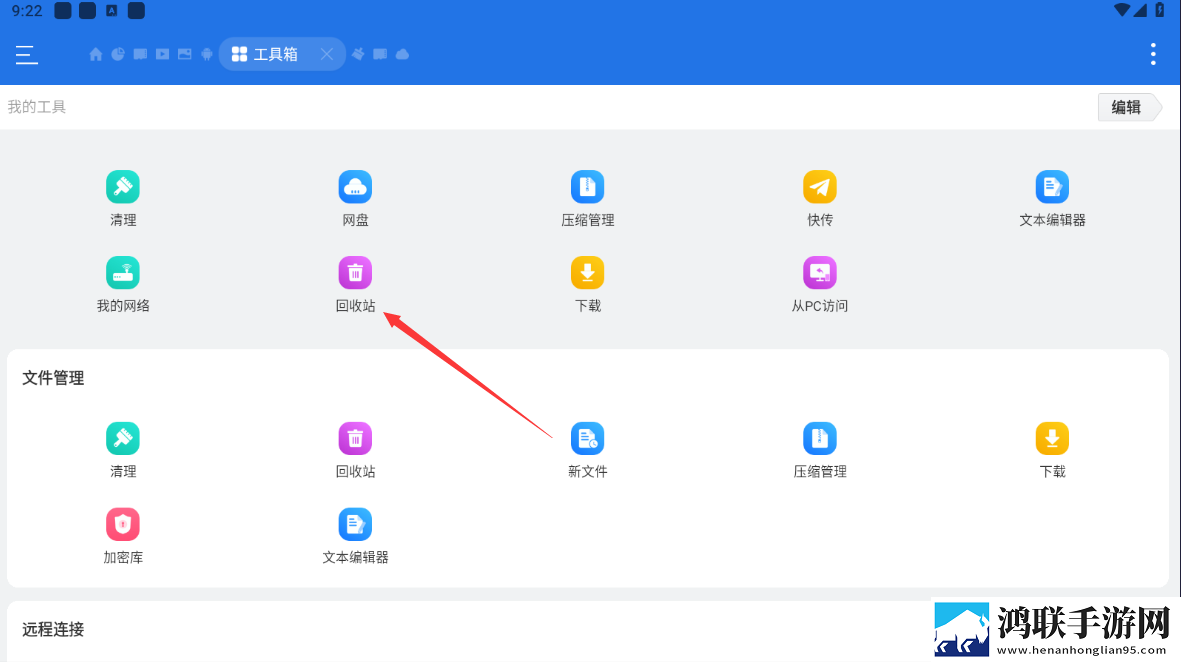Open the 从PC访问 tool

(x=820, y=285)
